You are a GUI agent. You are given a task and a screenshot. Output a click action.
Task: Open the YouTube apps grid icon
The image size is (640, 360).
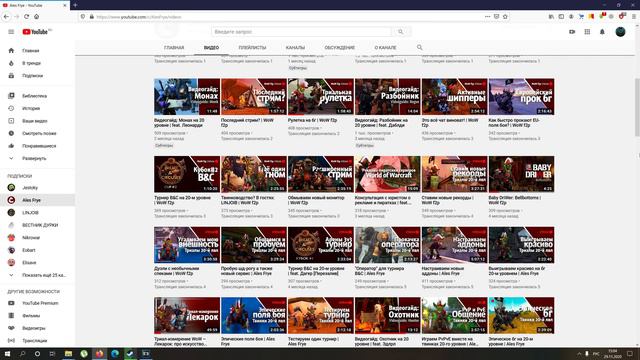pos(587,32)
